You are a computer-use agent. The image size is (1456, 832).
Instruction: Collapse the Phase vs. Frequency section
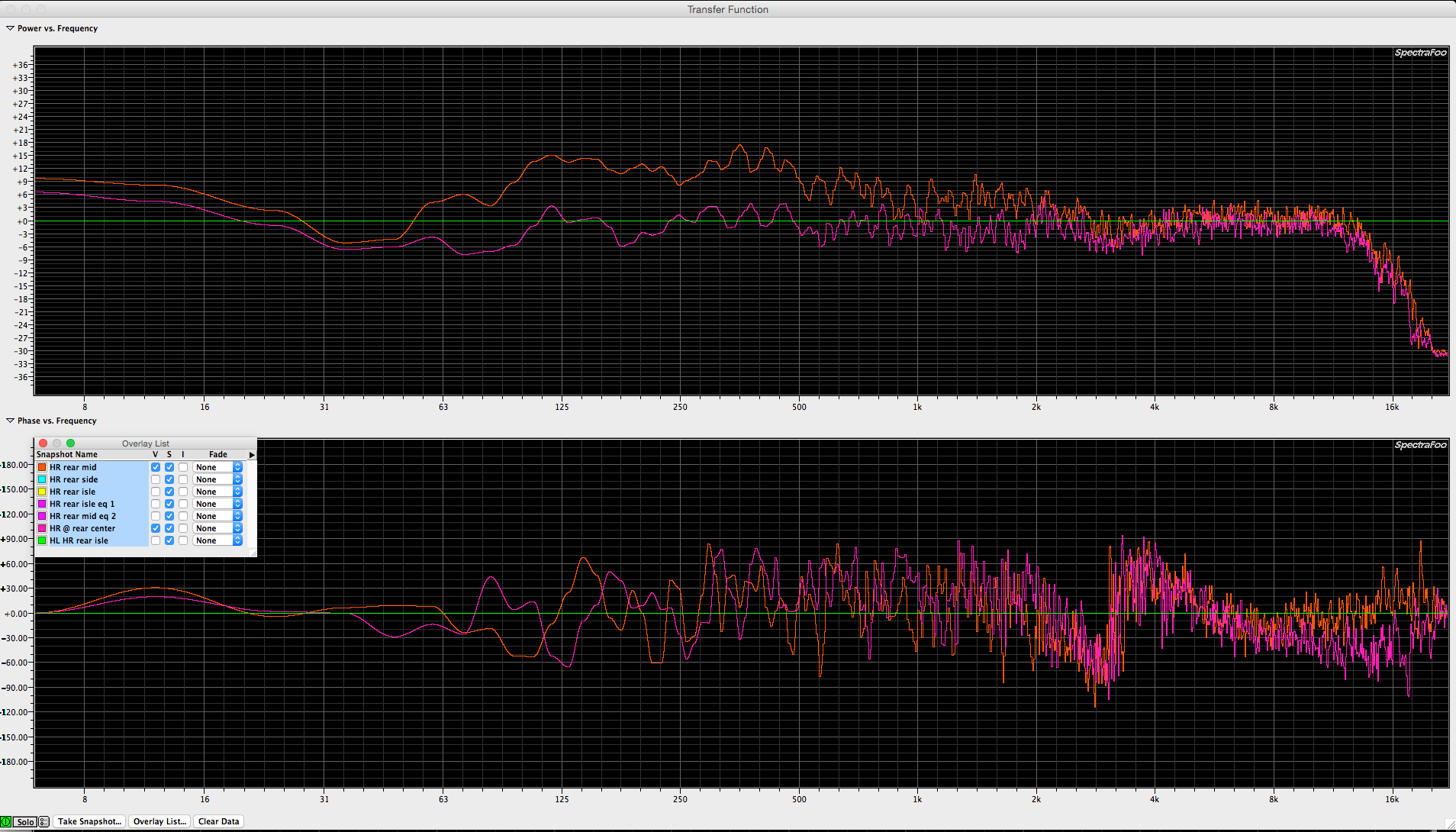click(x=10, y=421)
